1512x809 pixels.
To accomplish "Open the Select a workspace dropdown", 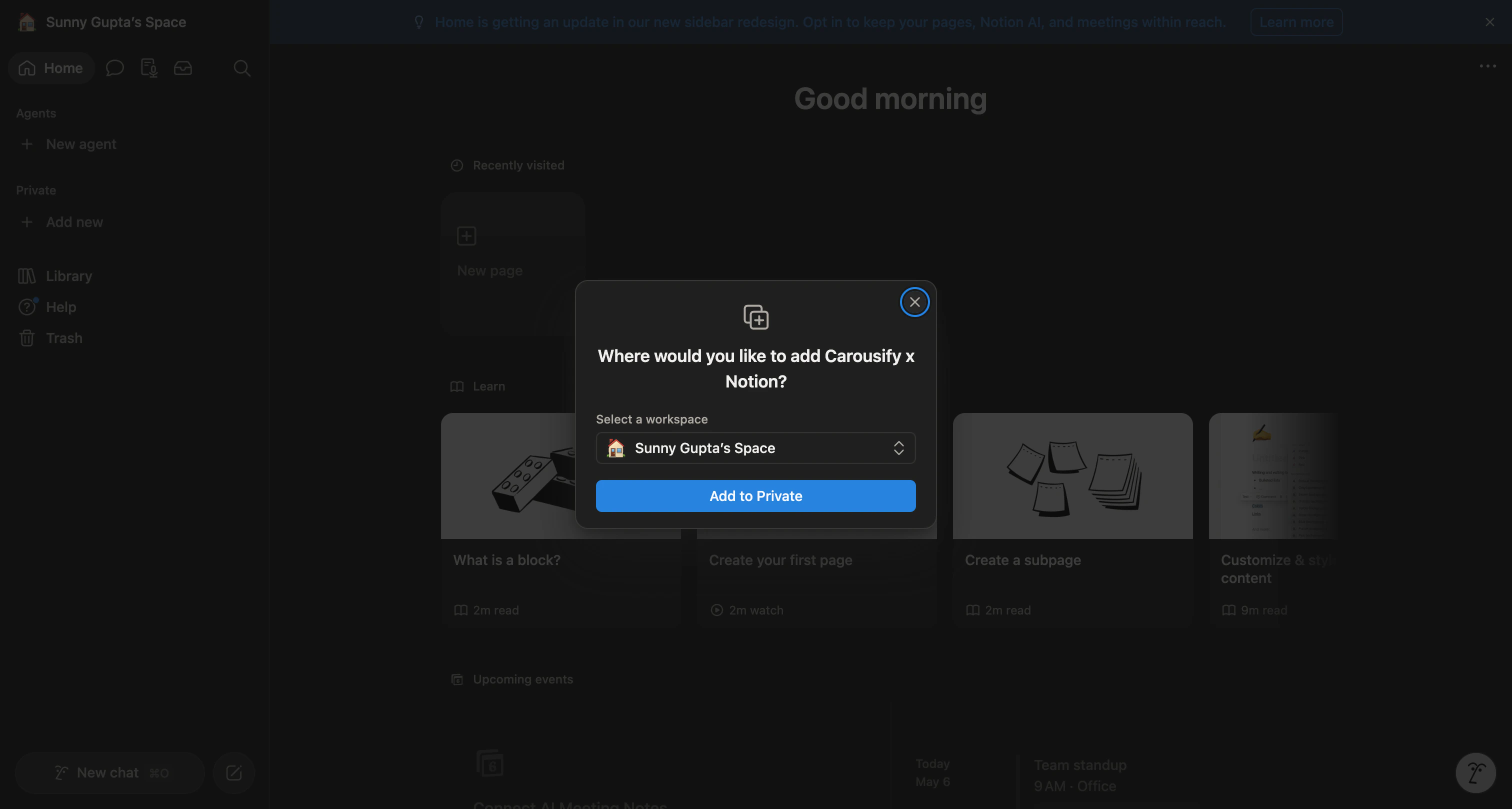I will [x=755, y=448].
